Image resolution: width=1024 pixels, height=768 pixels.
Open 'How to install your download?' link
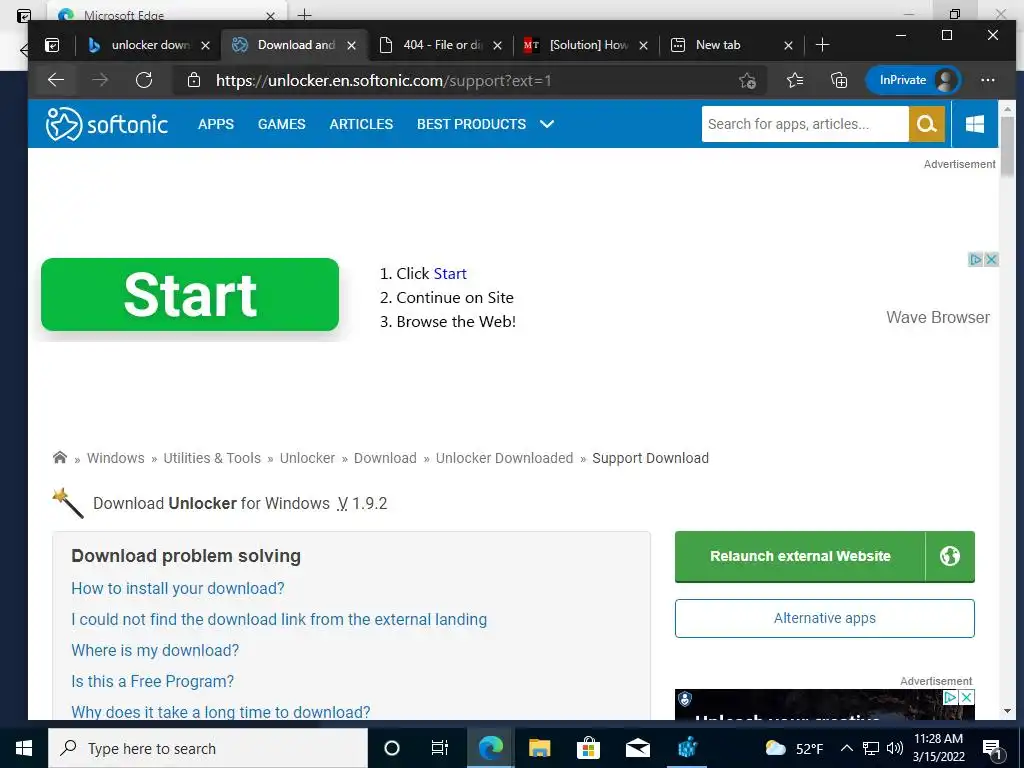178,588
